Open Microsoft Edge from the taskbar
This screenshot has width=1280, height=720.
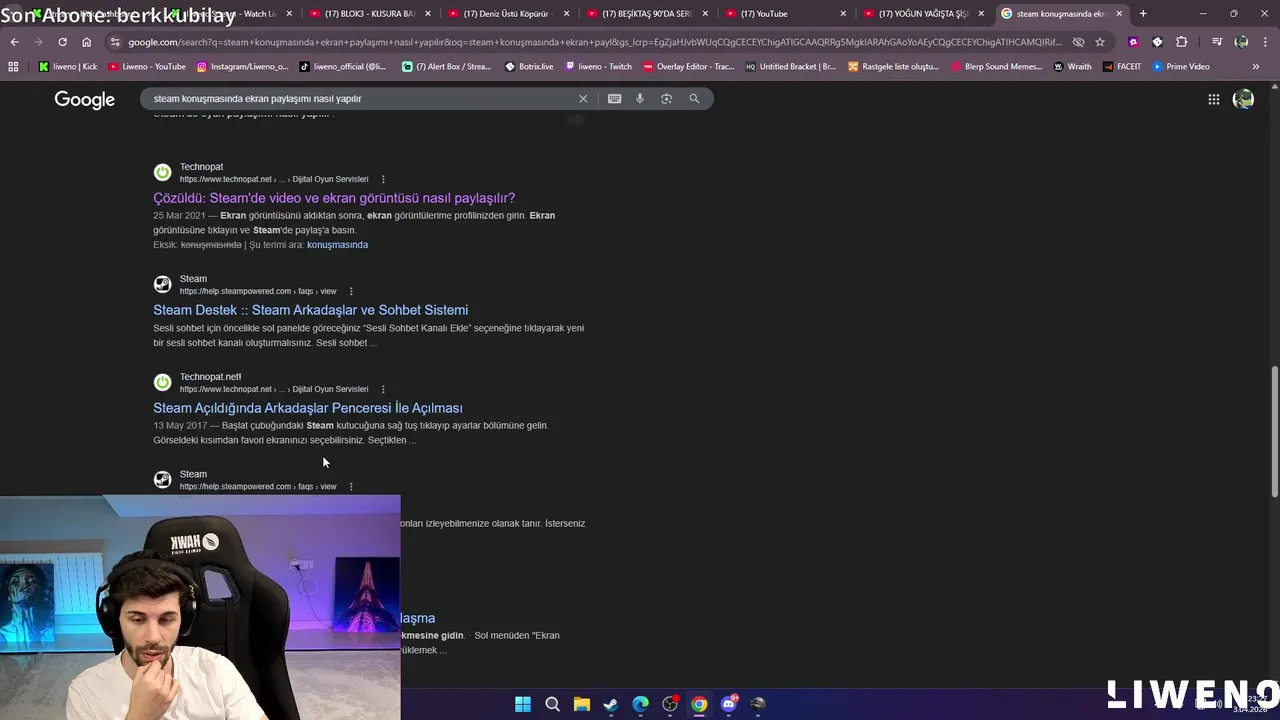coord(640,704)
